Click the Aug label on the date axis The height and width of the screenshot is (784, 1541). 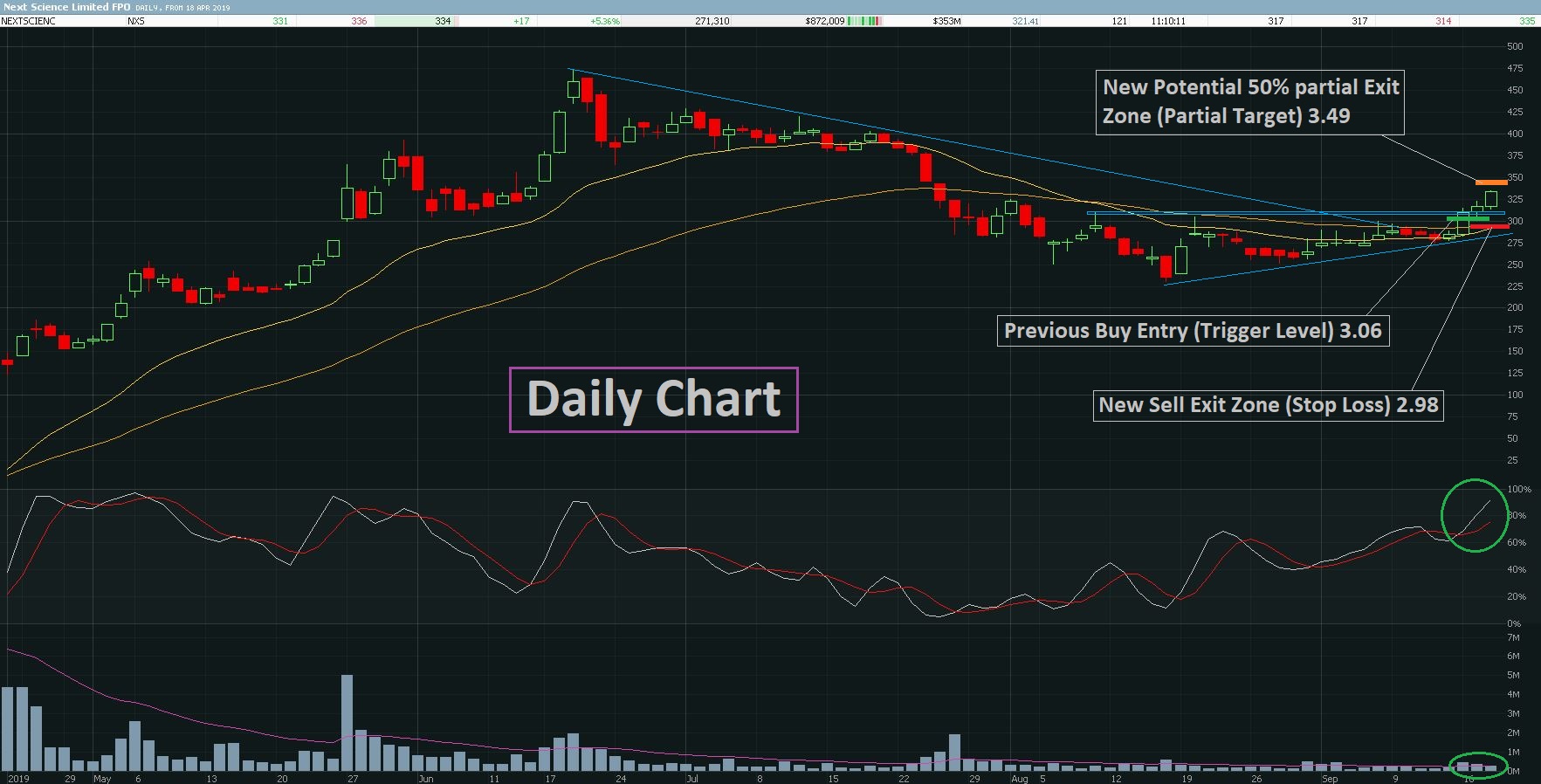coord(1019,779)
